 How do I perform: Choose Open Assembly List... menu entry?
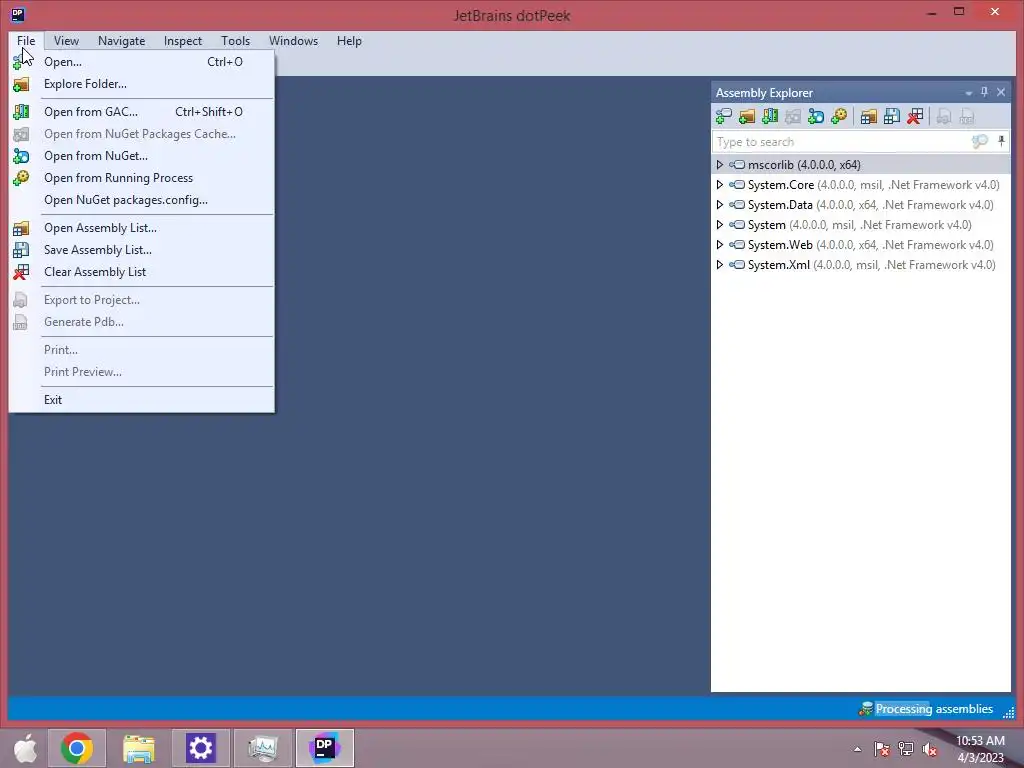coord(142,228)
